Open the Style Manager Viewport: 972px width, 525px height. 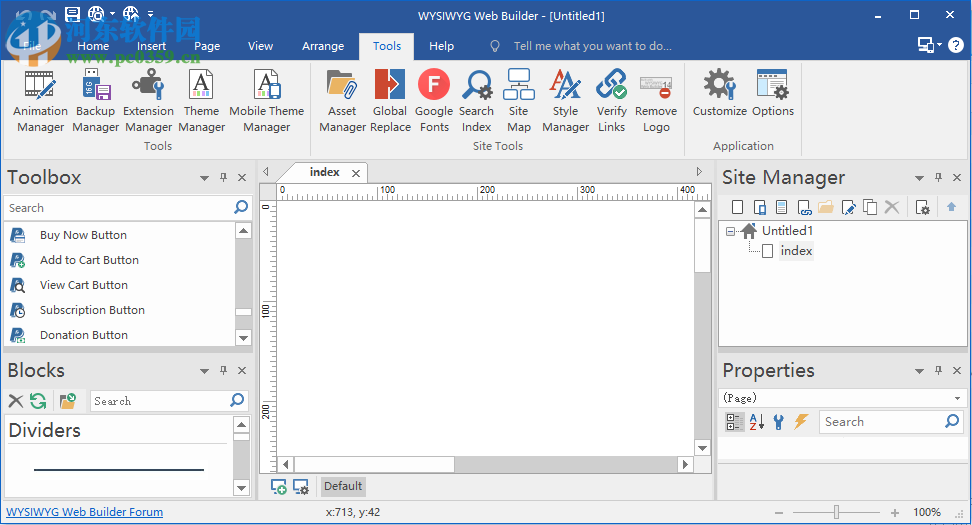565,101
